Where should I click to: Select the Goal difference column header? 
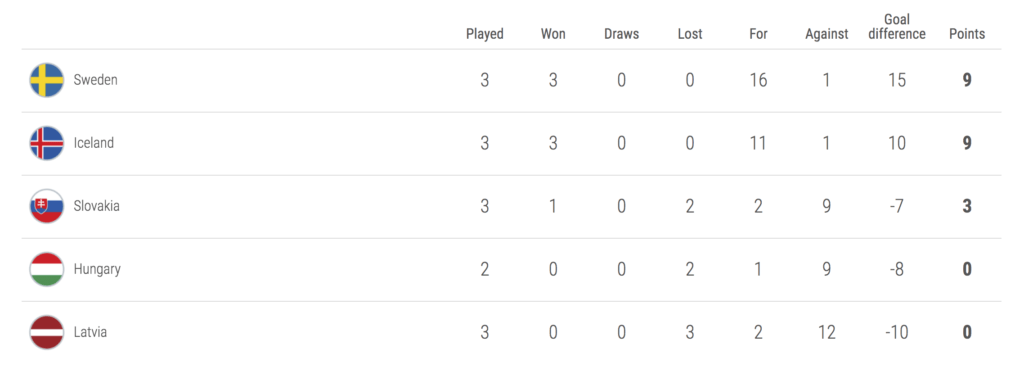897,27
